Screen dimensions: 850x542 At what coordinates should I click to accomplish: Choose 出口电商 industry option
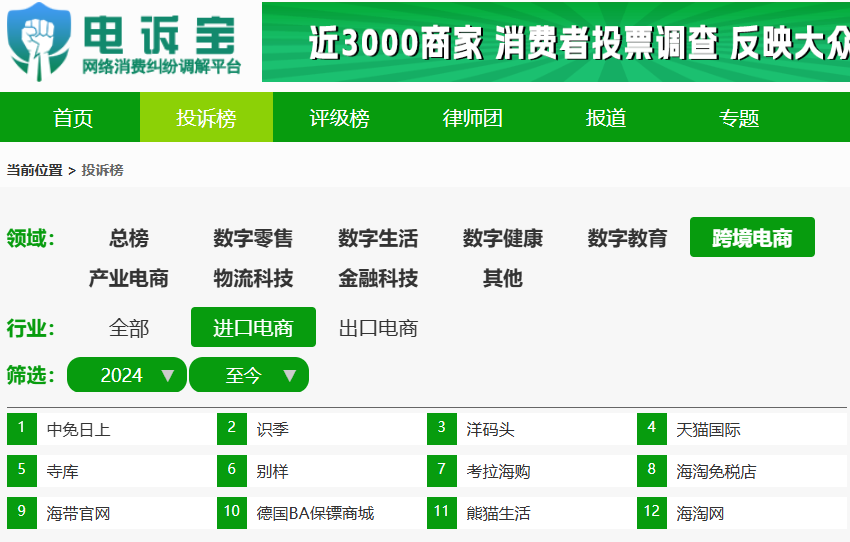[x=378, y=328]
